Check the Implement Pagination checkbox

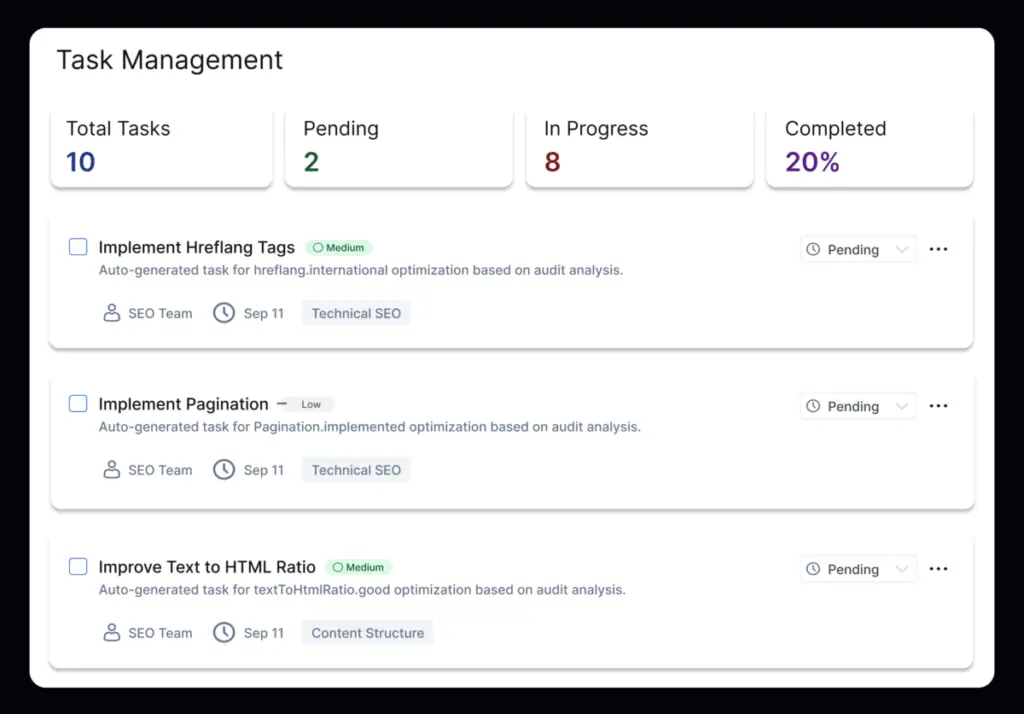[78, 403]
